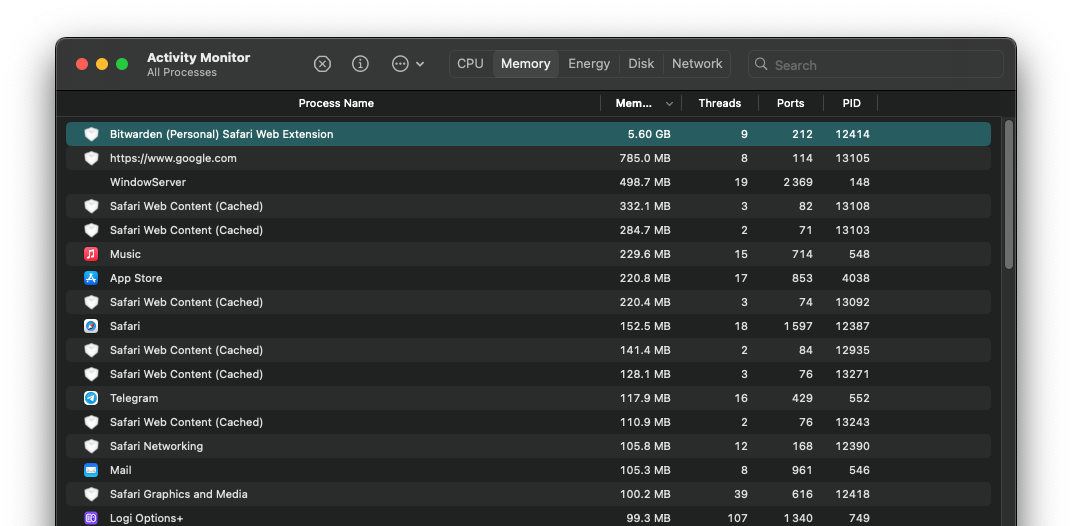Click the Safari compass icon
The width and height of the screenshot is (1072, 526).
click(x=91, y=326)
